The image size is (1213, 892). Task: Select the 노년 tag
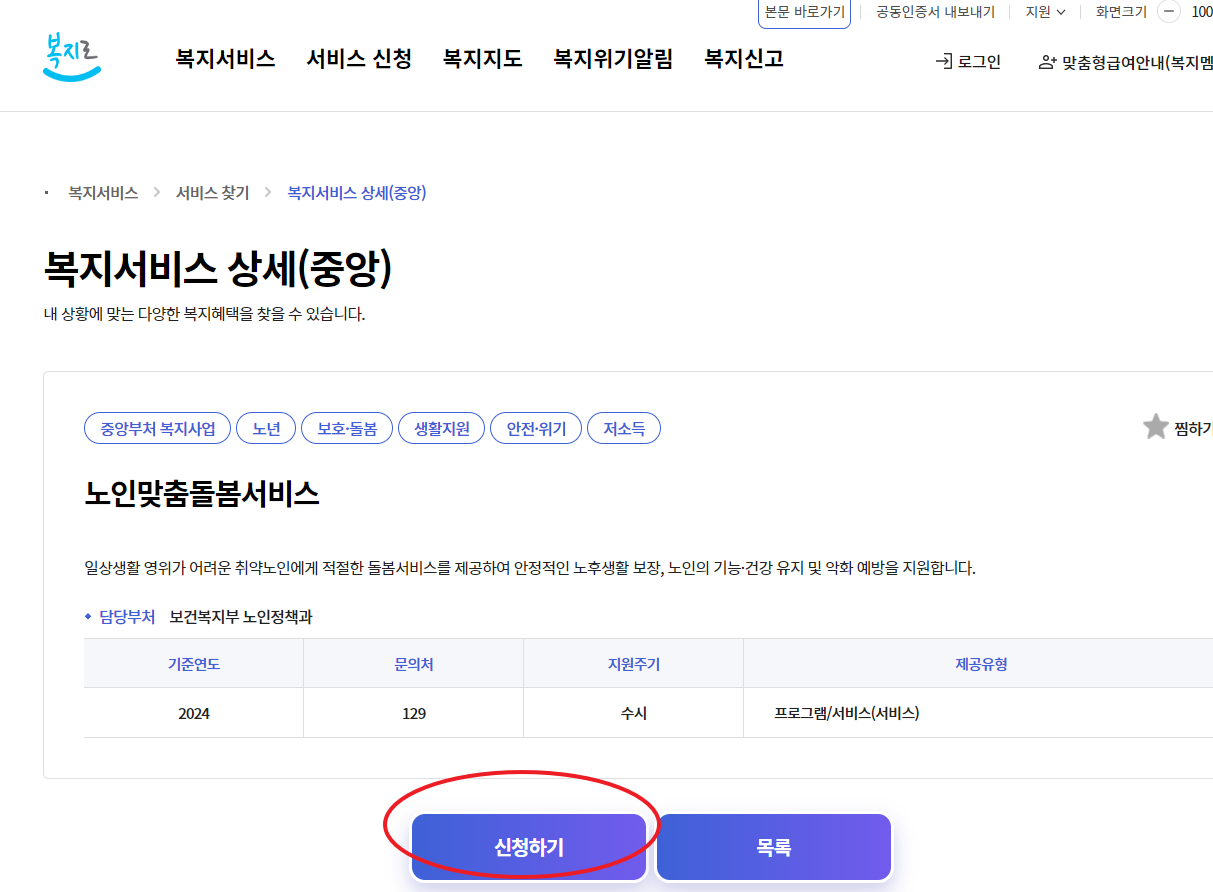pos(266,429)
